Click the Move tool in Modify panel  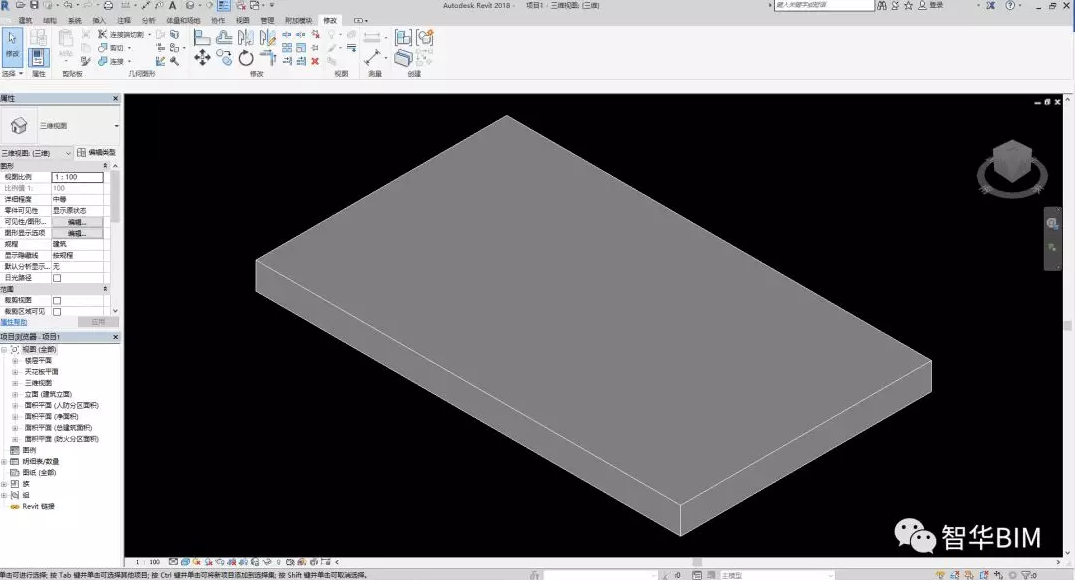202,58
